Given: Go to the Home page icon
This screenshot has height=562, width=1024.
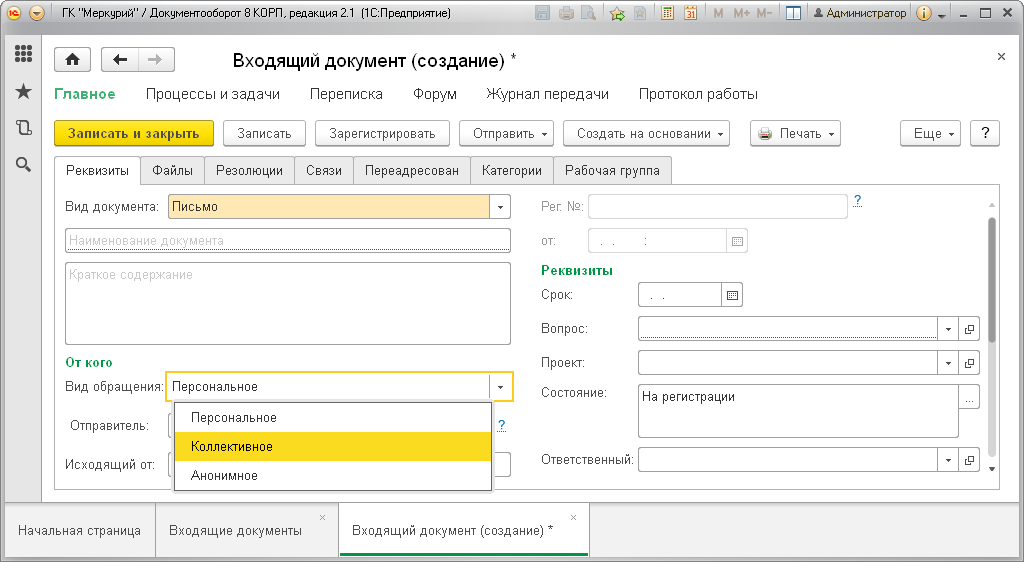Looking at the screenshot, I should tap(72, 60).
